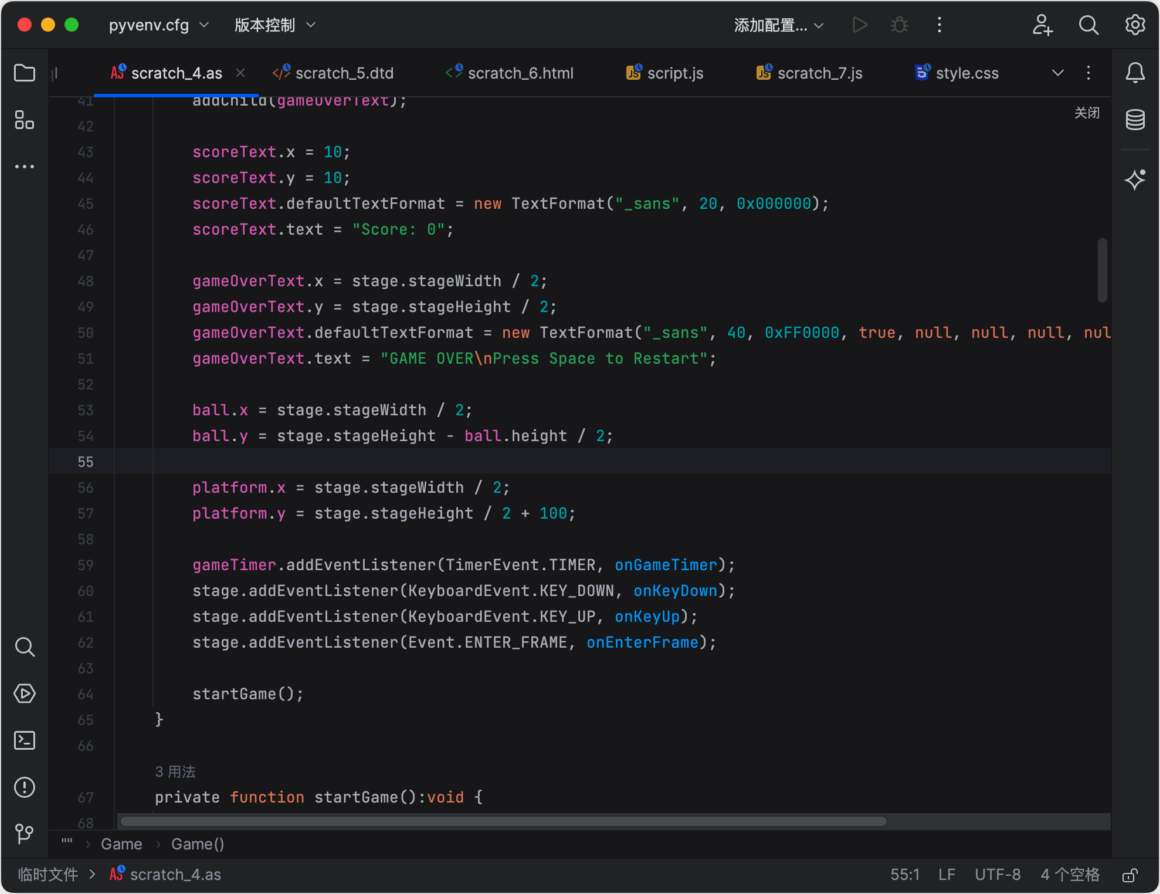Viewport: 1160px width, 894px height.
Task: Open editor tab options menu
Action: click(x=1088, y=73)
